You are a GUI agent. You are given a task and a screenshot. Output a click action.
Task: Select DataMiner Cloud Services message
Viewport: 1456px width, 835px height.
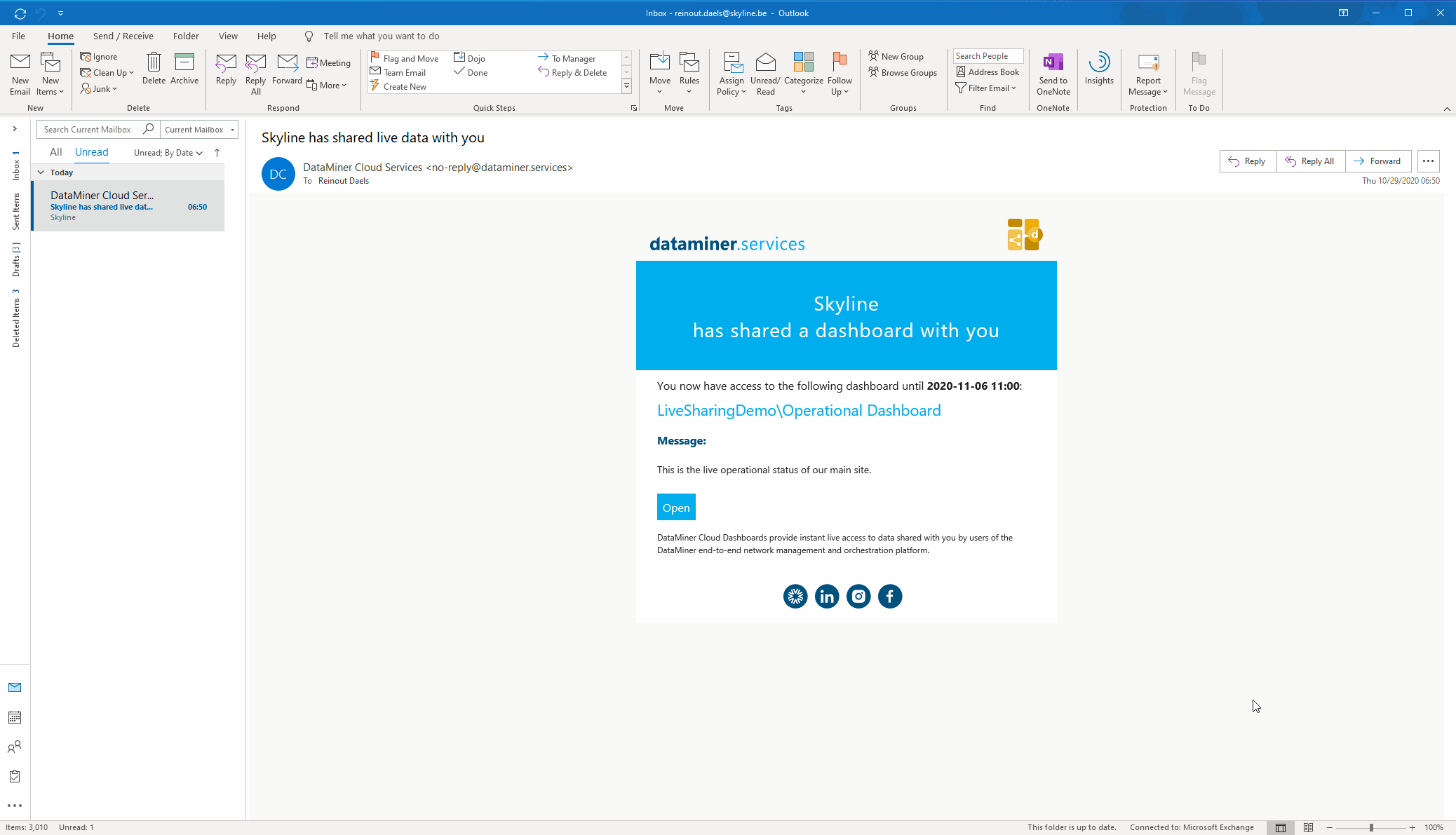(128, 206)
